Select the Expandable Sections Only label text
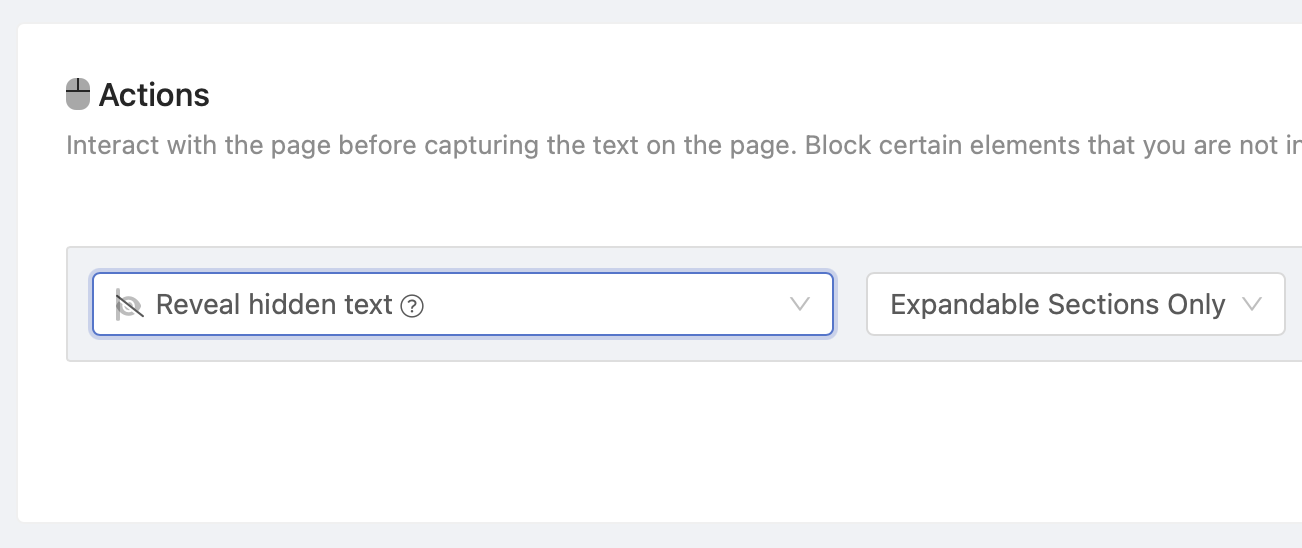The height and width of the screenshot is (548, 1302). tap(1058, 304)
